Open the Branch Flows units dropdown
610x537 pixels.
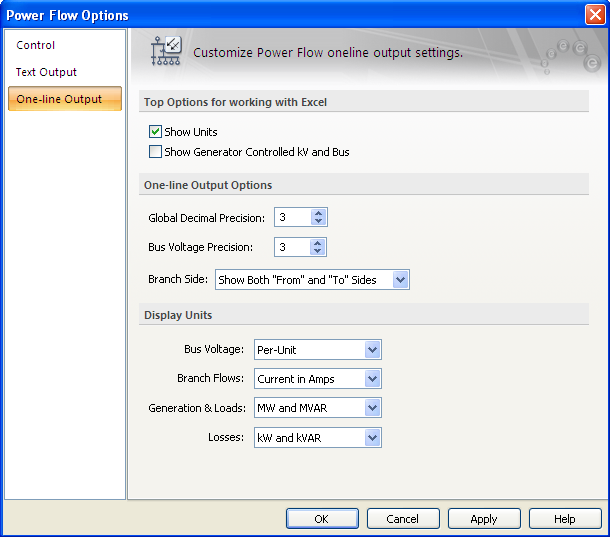372,379
